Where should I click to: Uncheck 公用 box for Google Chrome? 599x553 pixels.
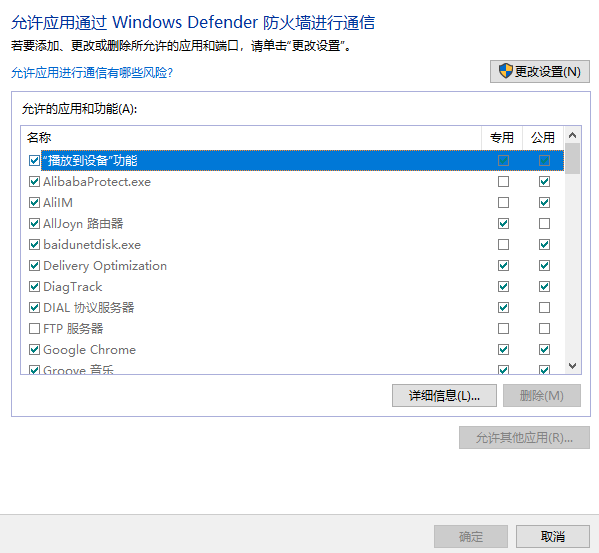[x=544, y=349]
